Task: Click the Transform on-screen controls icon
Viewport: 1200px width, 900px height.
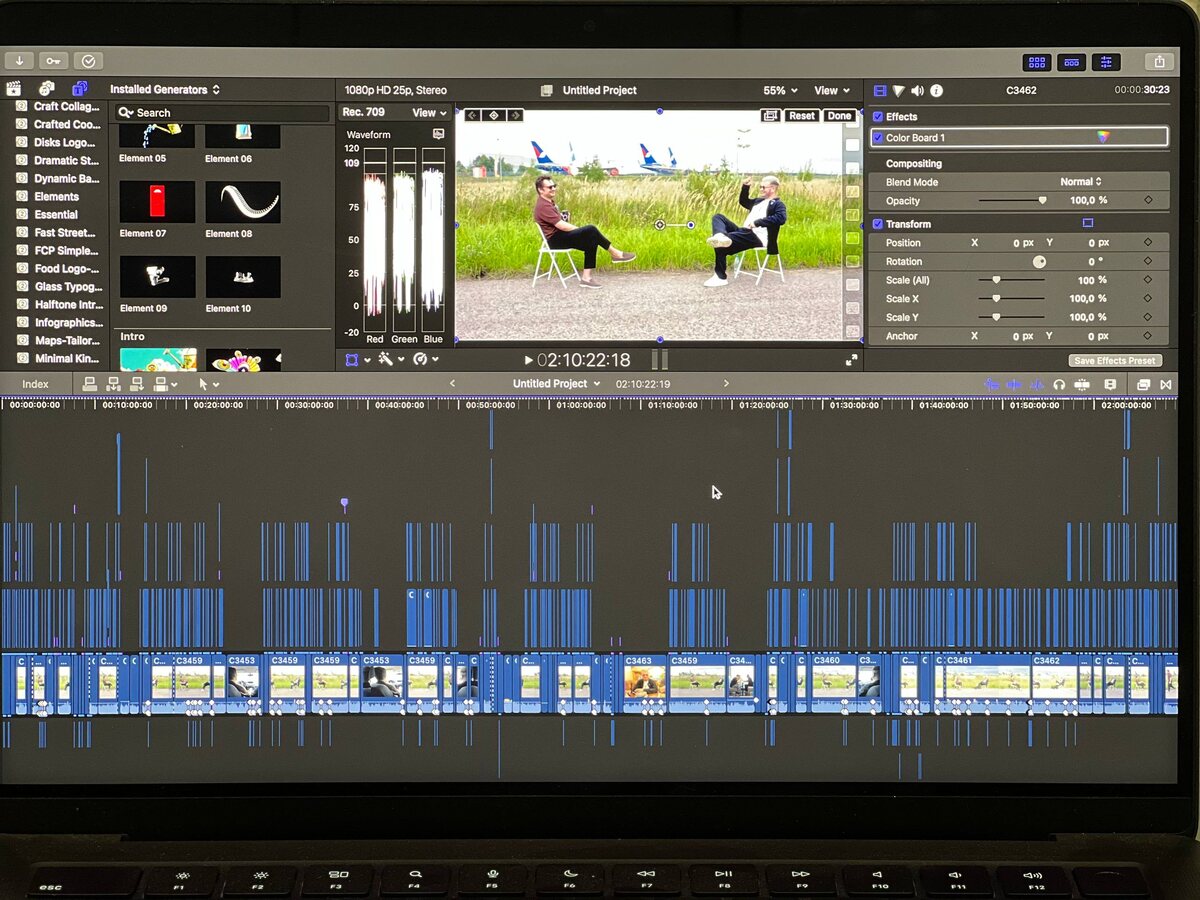Action: [x=1088, y=223]
